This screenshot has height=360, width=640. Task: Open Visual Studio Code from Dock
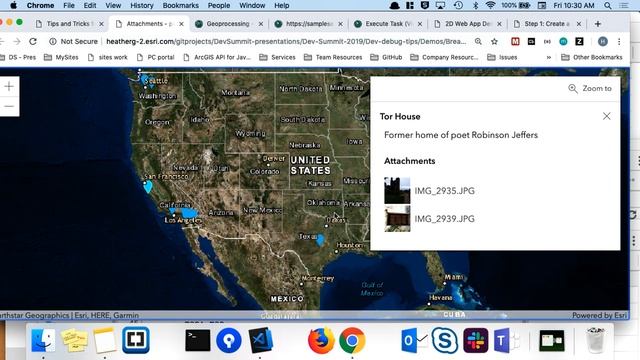(261, 340)
